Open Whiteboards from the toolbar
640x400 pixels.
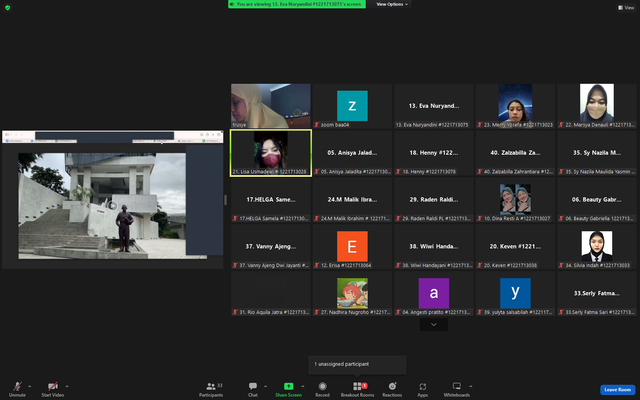pos(457,389)
